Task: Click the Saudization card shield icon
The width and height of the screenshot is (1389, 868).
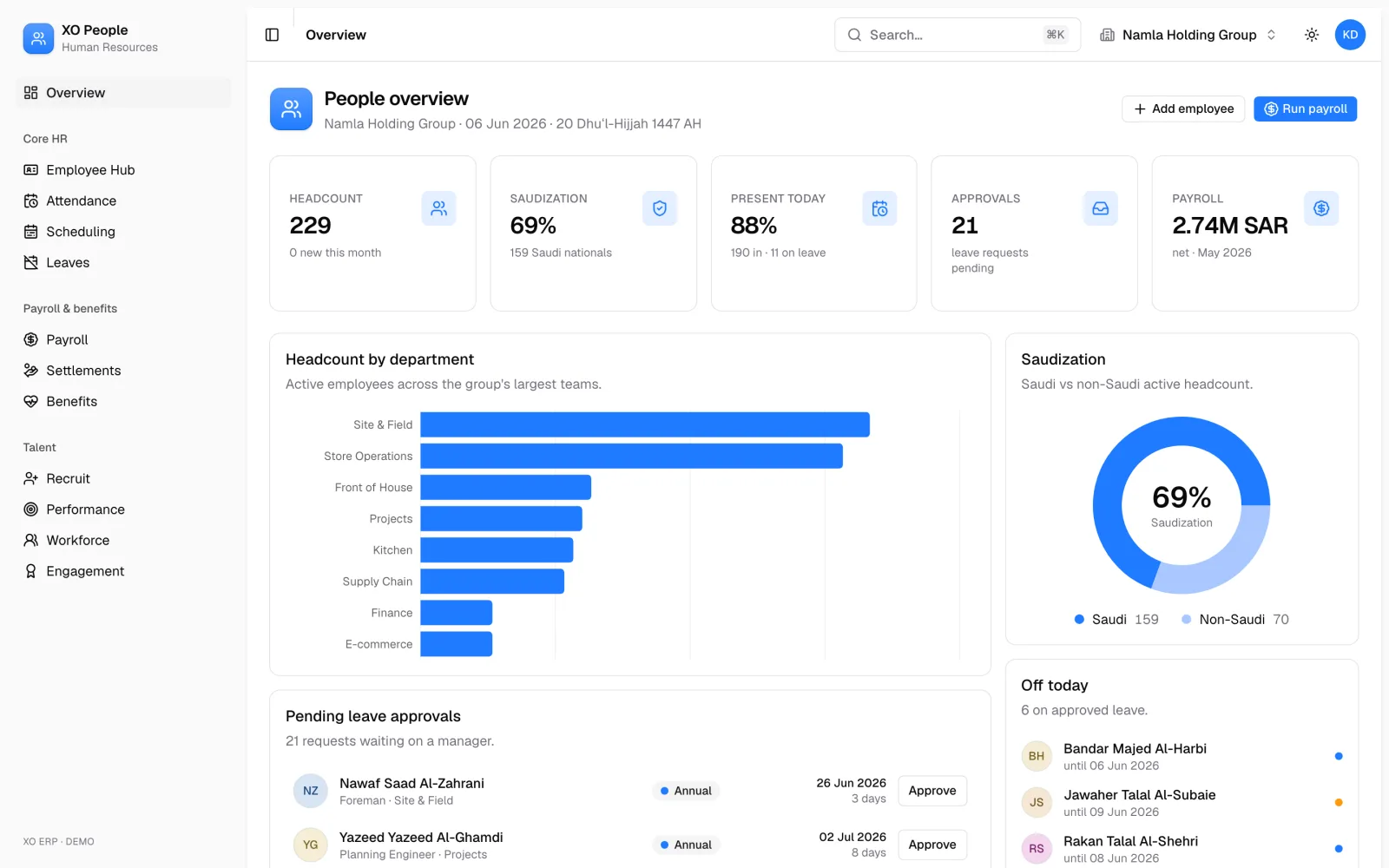Action: pyautogui.click(x=660, y=208)
